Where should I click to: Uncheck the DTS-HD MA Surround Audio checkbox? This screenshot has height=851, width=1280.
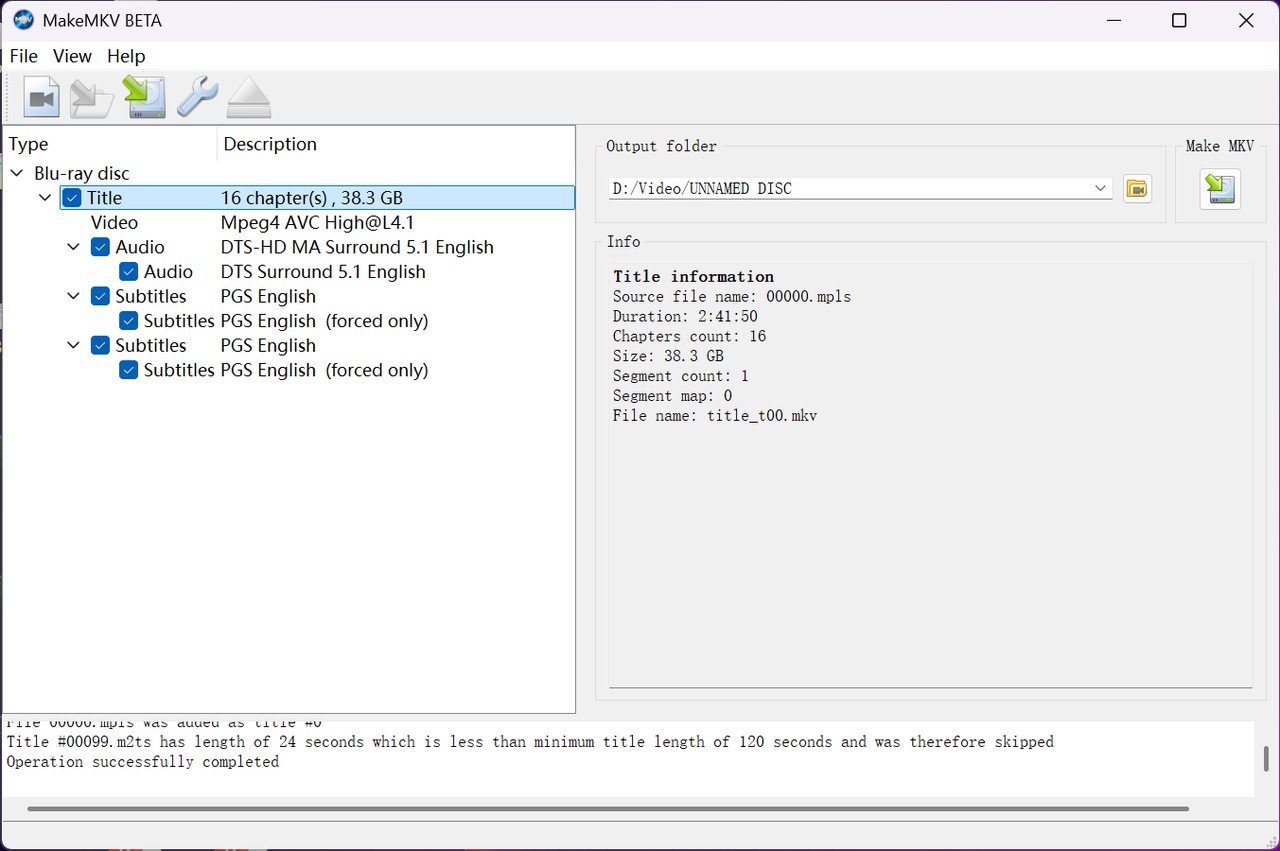[100, 247]
